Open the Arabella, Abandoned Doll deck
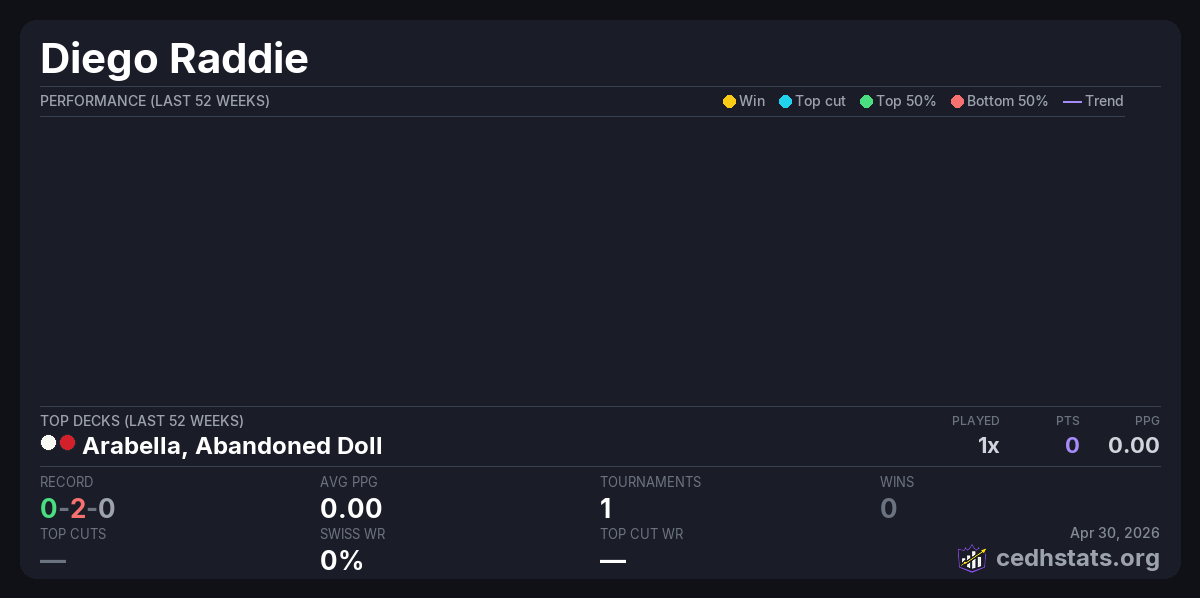The image size is (1200, 598). [x=232, y=446]
